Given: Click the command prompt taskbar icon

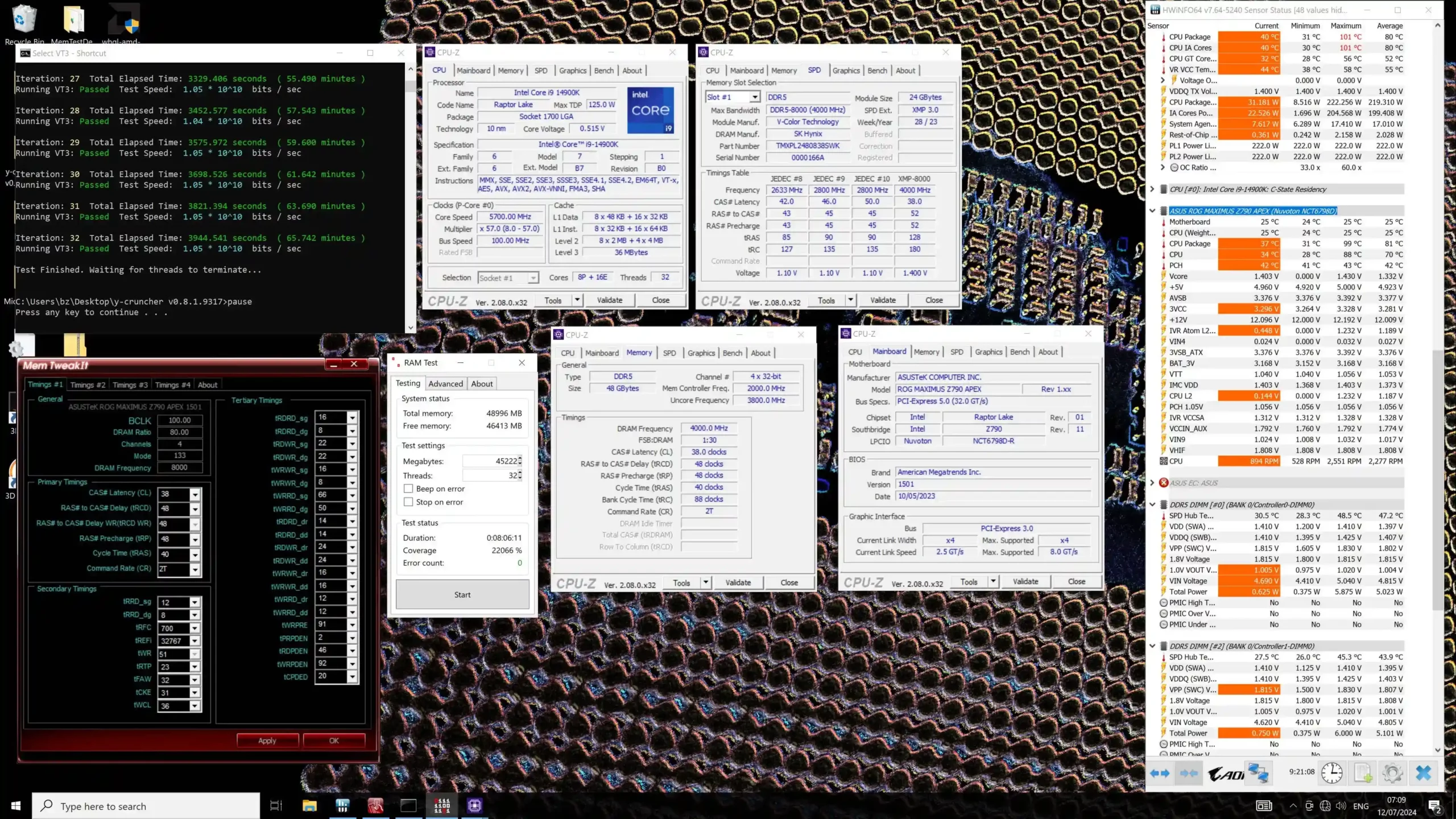Looking at the screenshot, I should click(408, 805).
